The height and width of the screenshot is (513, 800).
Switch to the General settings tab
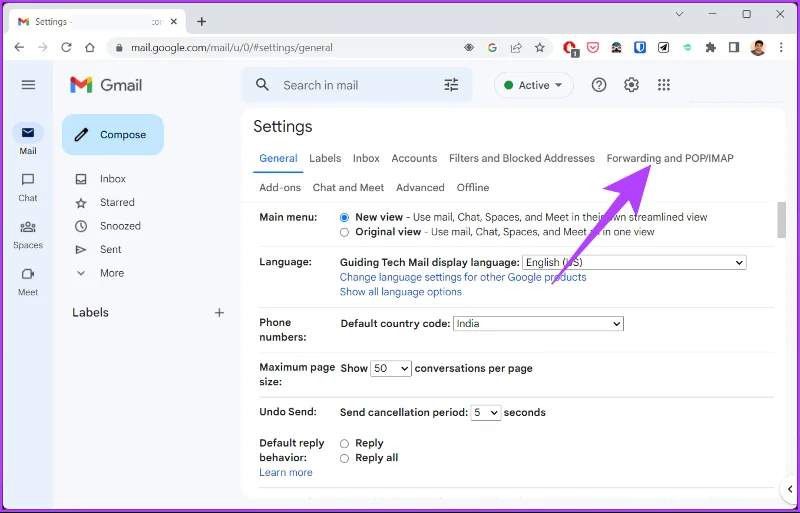[278, 158]
